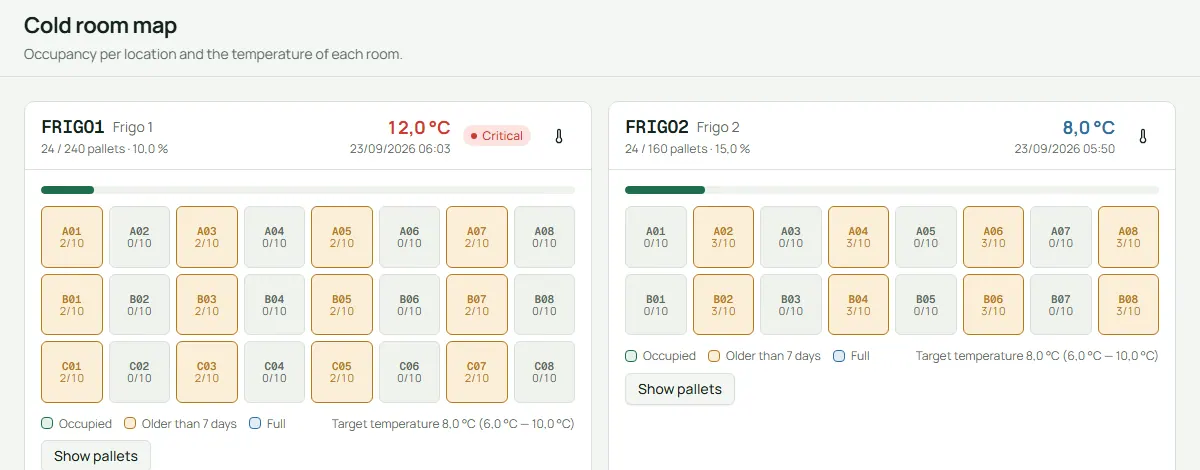The height and width of the screenshot is (470, 1200).
Task: Open FRIGO1 location A07
Action: point(477,237)
